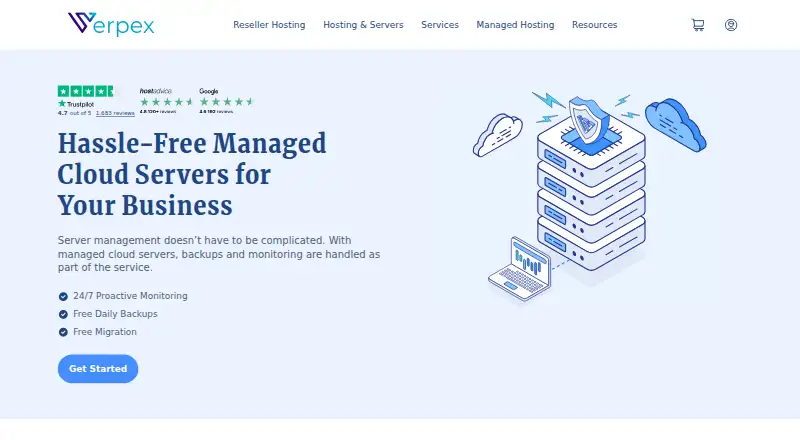
Task: Click the Free Migration checkmark icon
Action: (63, 332)
